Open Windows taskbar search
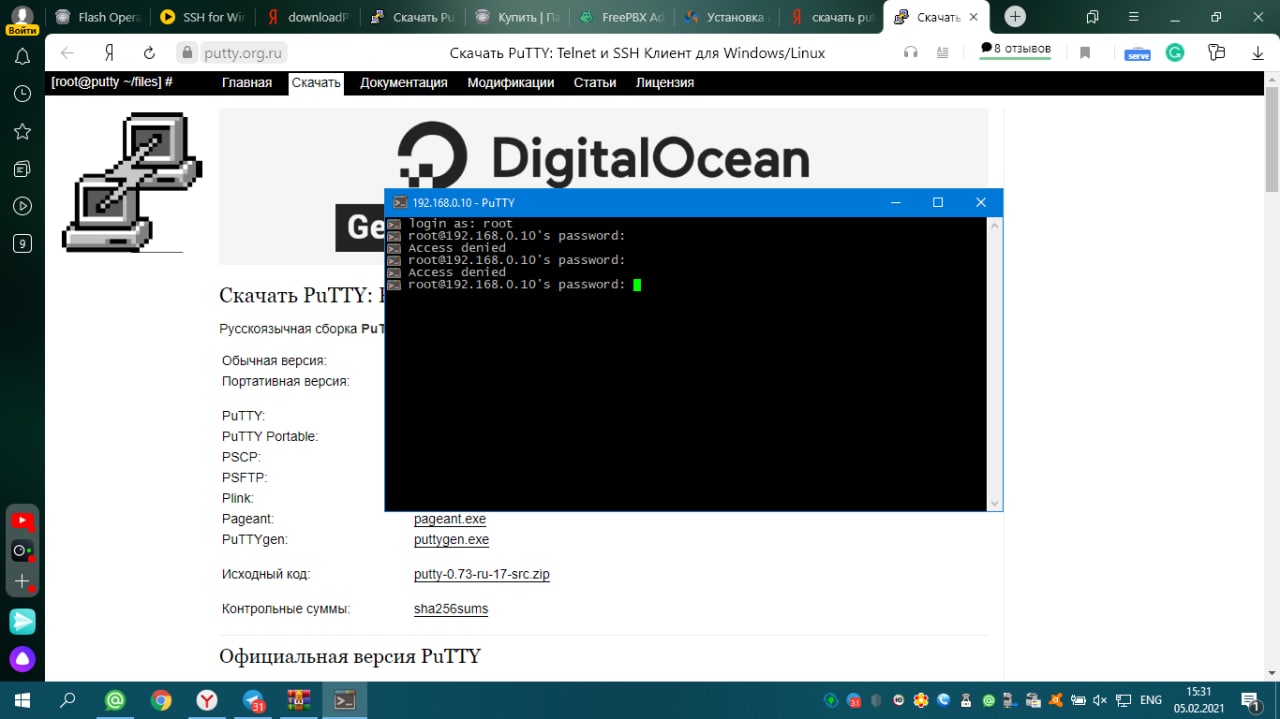Screen dimensions: 1280x719 (68, 700)
